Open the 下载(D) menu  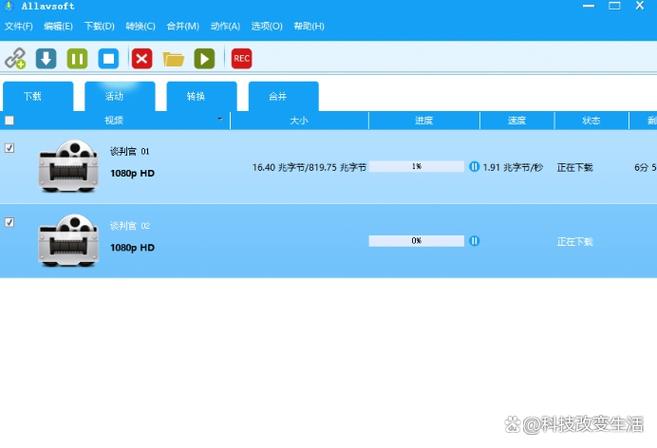pyautogui.click(x=99, y=26)
